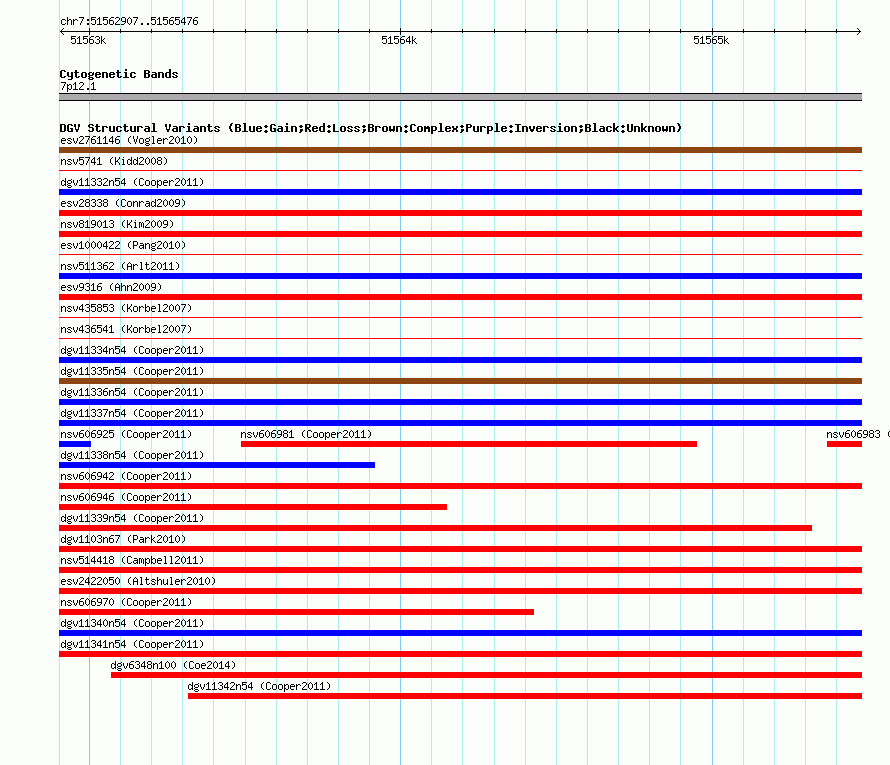Click esv9316 (Ahn2009) label

click(x=111, y=287)
